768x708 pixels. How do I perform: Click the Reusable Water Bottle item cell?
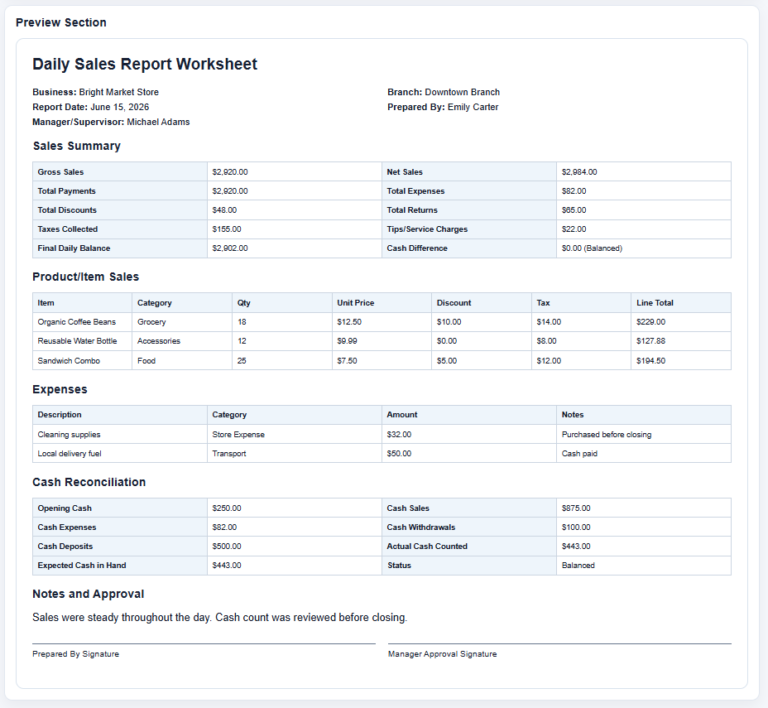82,341
